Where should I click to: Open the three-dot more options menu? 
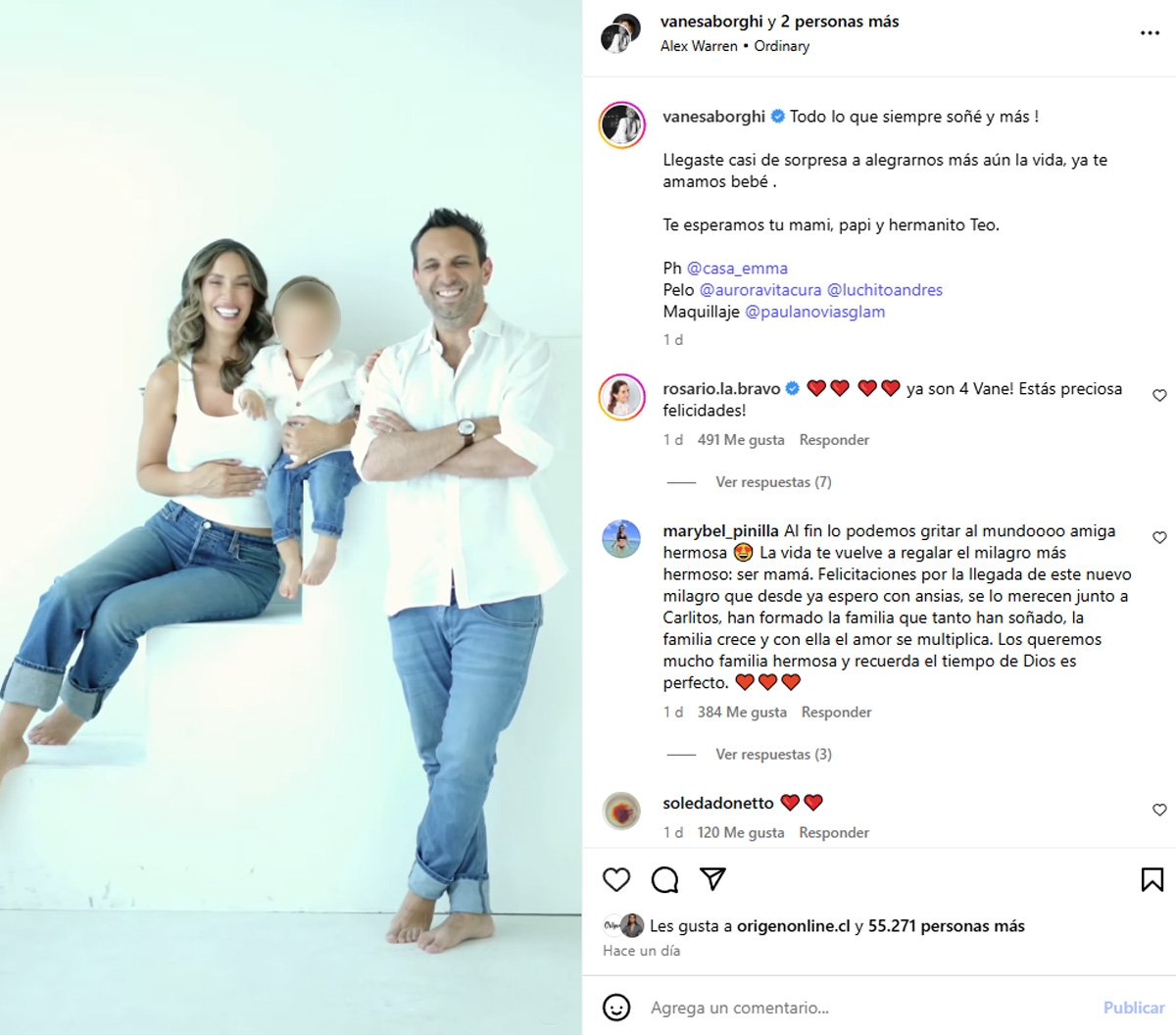click(x=1150, y=33)
